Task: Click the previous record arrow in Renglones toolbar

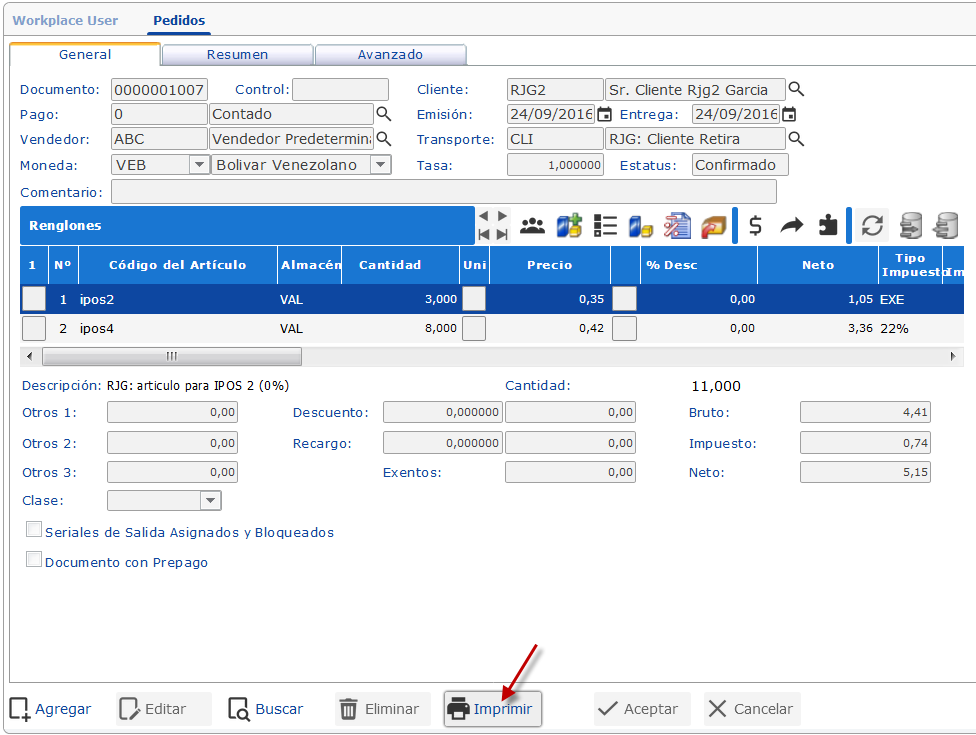Action: click(484, 216)
